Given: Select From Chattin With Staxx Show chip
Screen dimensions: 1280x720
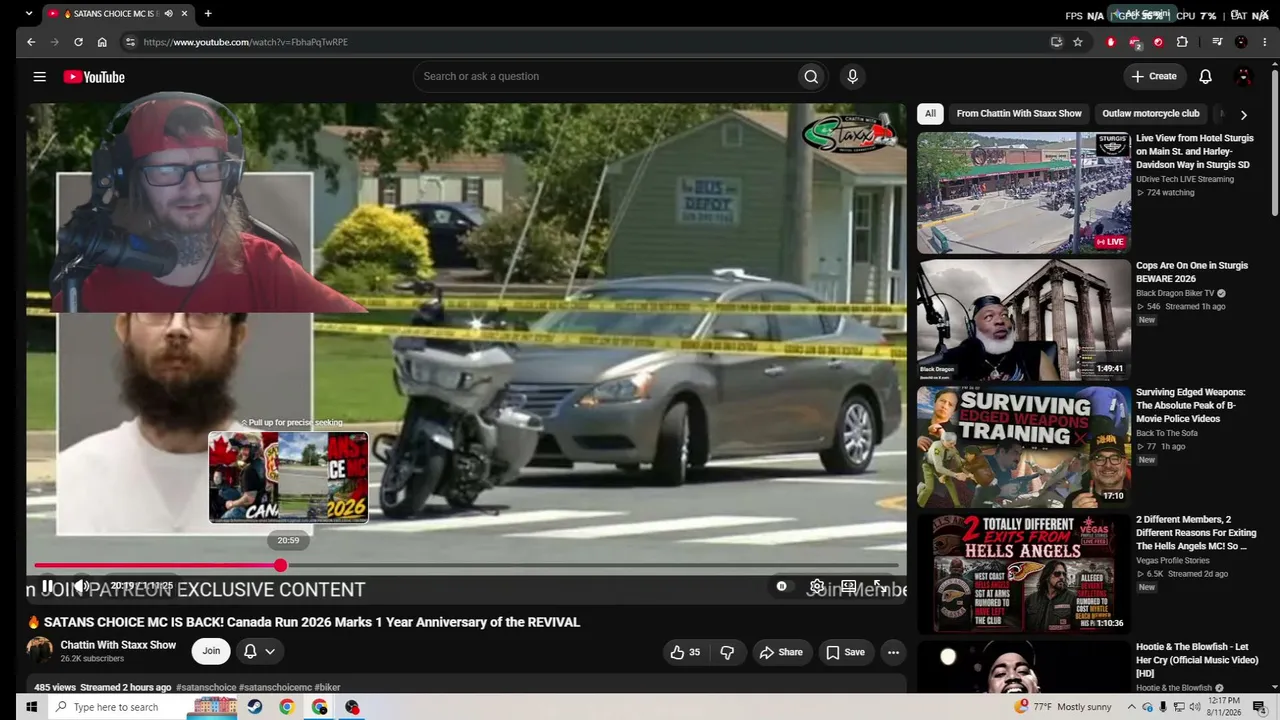Looking at the screenshot, I should click(1019, 114).
